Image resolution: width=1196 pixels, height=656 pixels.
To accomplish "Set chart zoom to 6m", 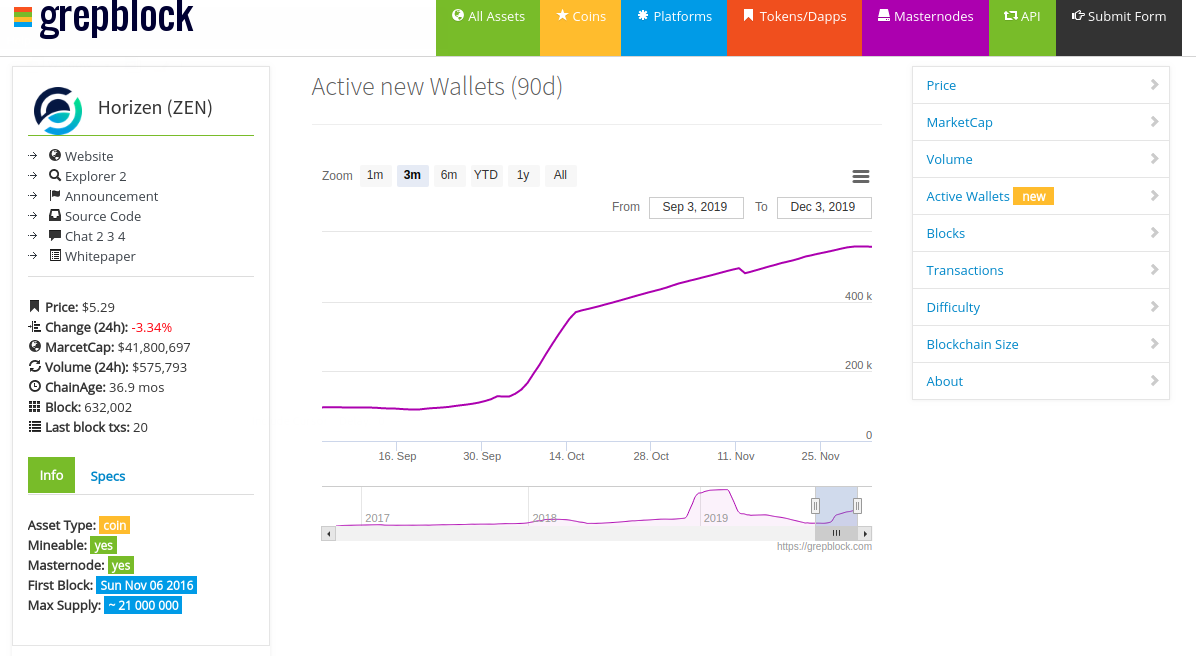I will (x=449, y=175).
